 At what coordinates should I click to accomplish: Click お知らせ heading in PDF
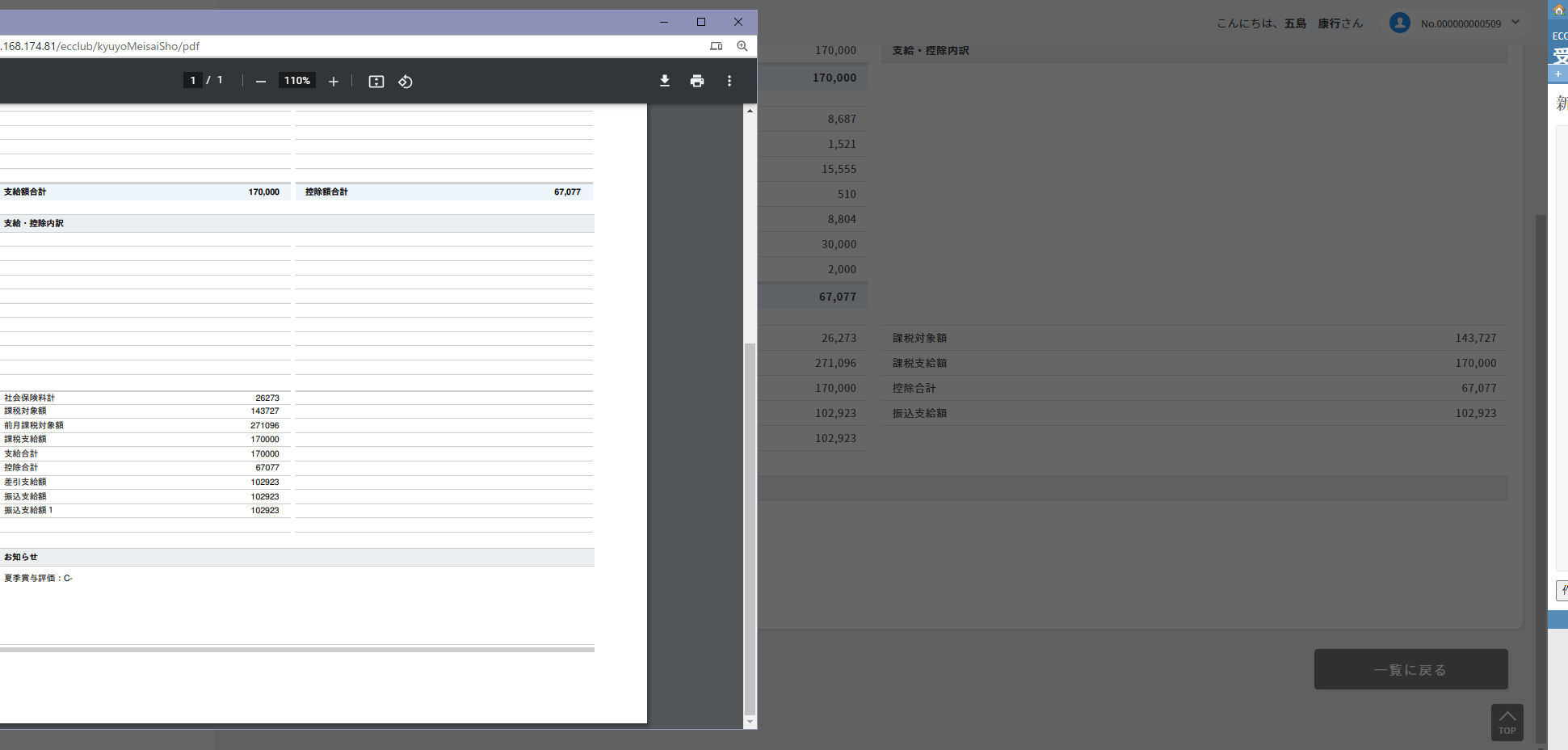pos(21,557)
